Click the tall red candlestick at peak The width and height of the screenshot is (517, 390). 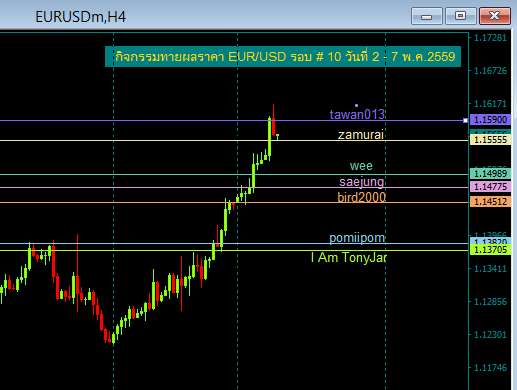273,120
